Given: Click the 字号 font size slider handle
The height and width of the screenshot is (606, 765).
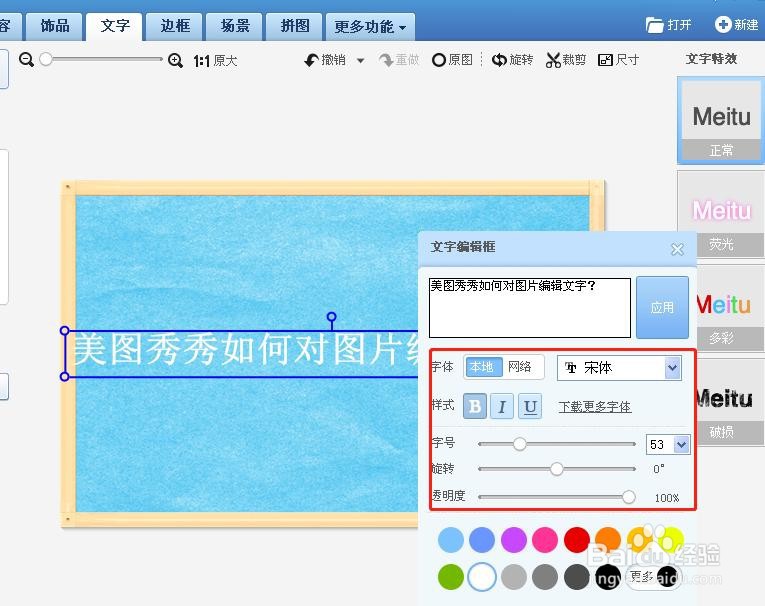Looking at the screenshot, I should (x=520, y=444).
